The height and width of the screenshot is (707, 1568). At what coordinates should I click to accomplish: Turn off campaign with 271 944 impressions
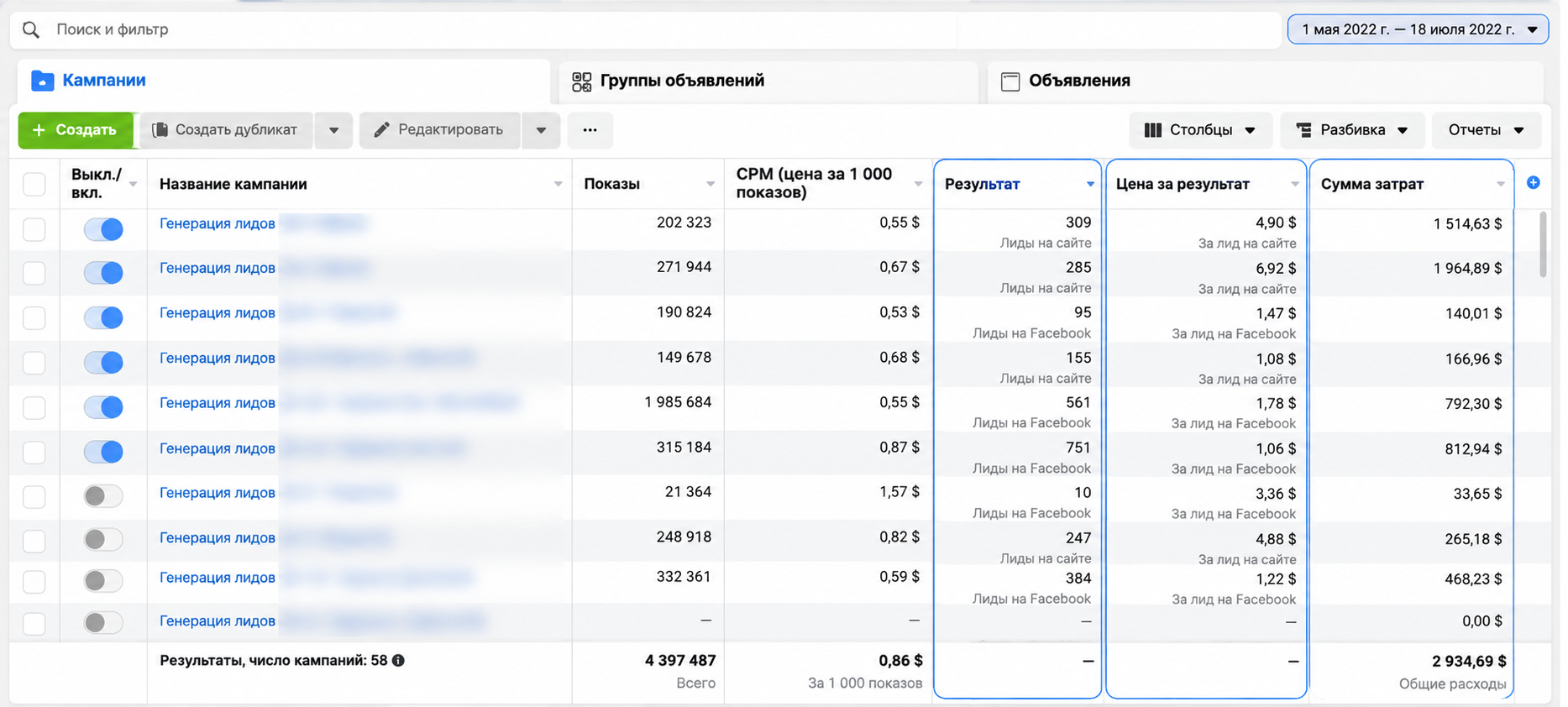103,273
